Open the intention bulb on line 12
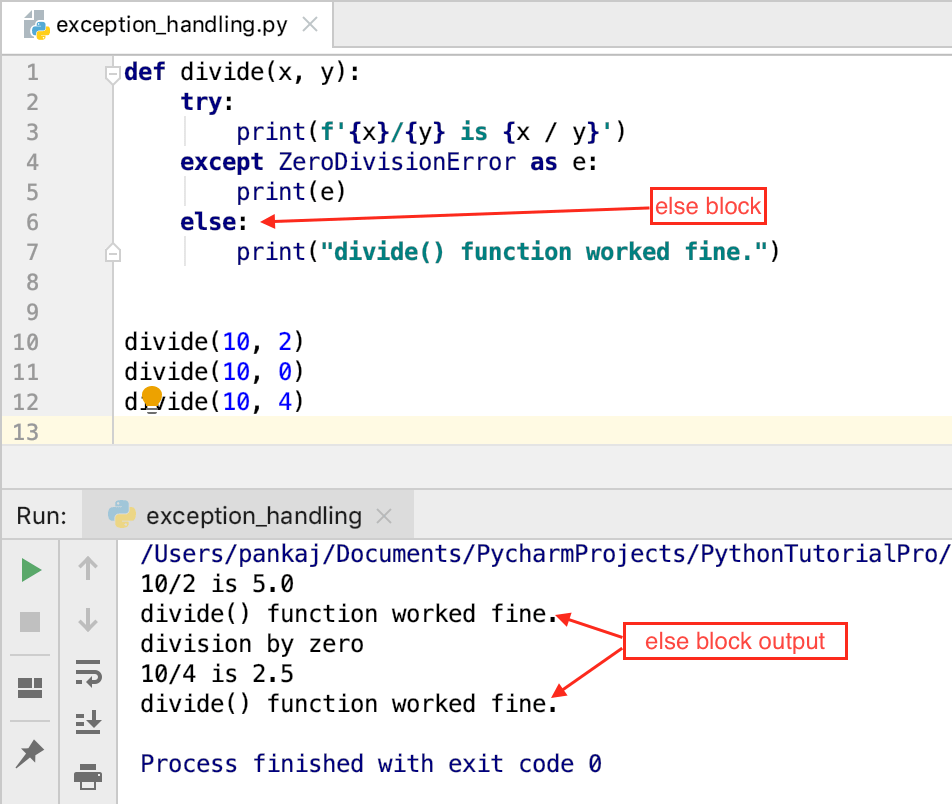This screenshot has height=804, width=952. [150, 398]
